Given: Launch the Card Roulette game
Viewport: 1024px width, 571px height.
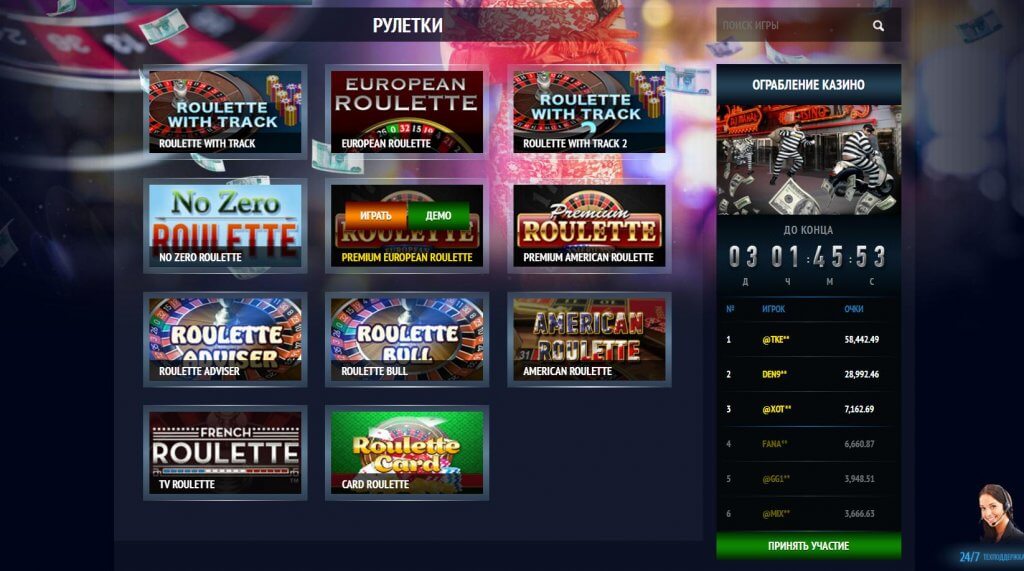Looking at the screenshot, I should 407,452.
